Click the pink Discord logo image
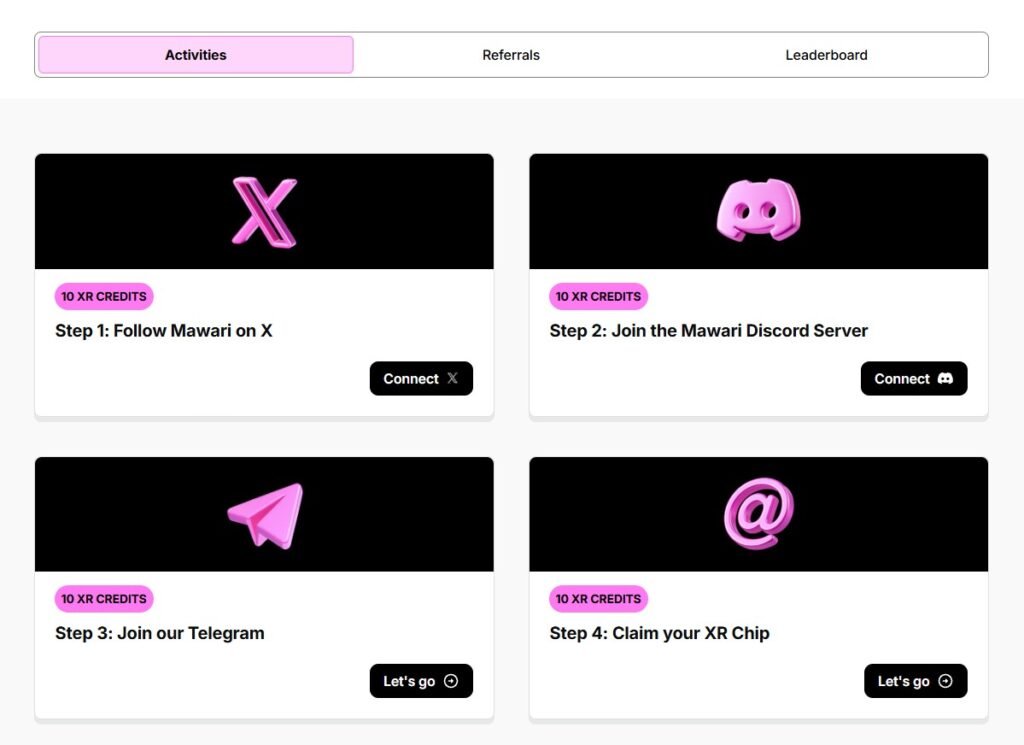Image resolution: width=1024 pixels, height=745 pixels. coord(758,210)
